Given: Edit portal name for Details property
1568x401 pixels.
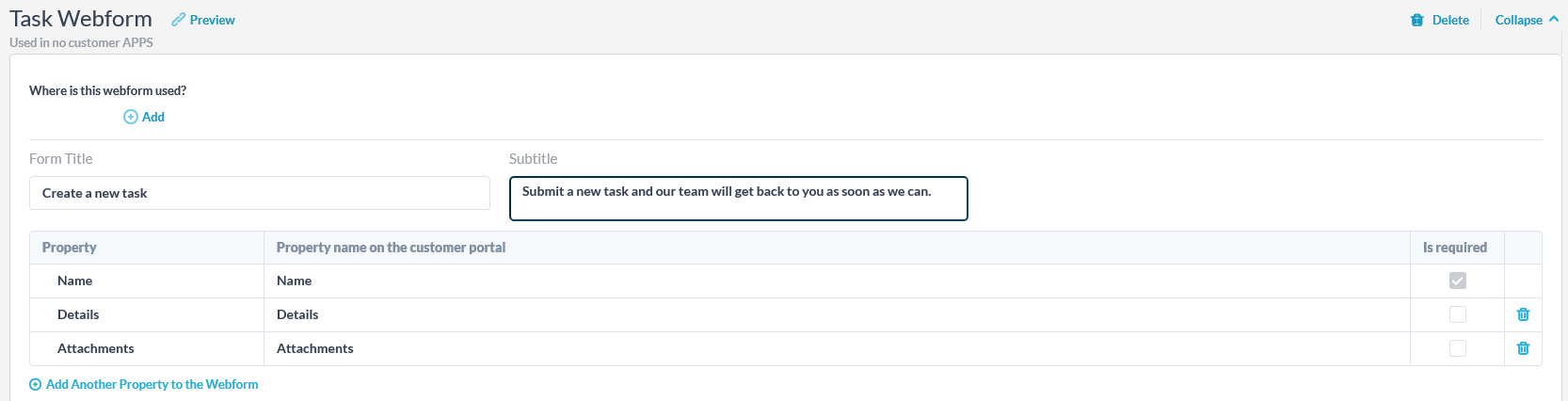Looking at the screenshot, I should pyautogui.click(x=837, y=314).
